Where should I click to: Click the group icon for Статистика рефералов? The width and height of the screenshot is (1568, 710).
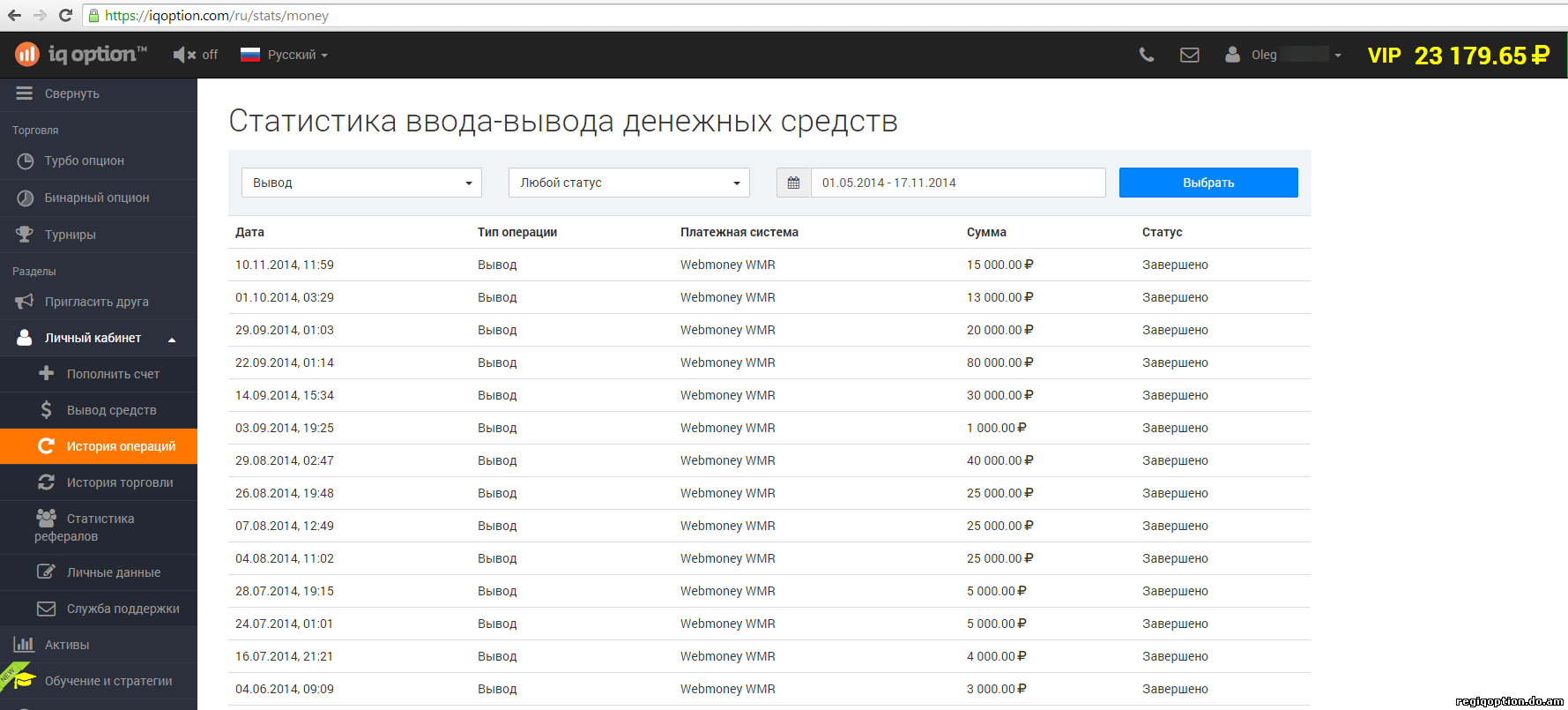click(x=46, y=518)
